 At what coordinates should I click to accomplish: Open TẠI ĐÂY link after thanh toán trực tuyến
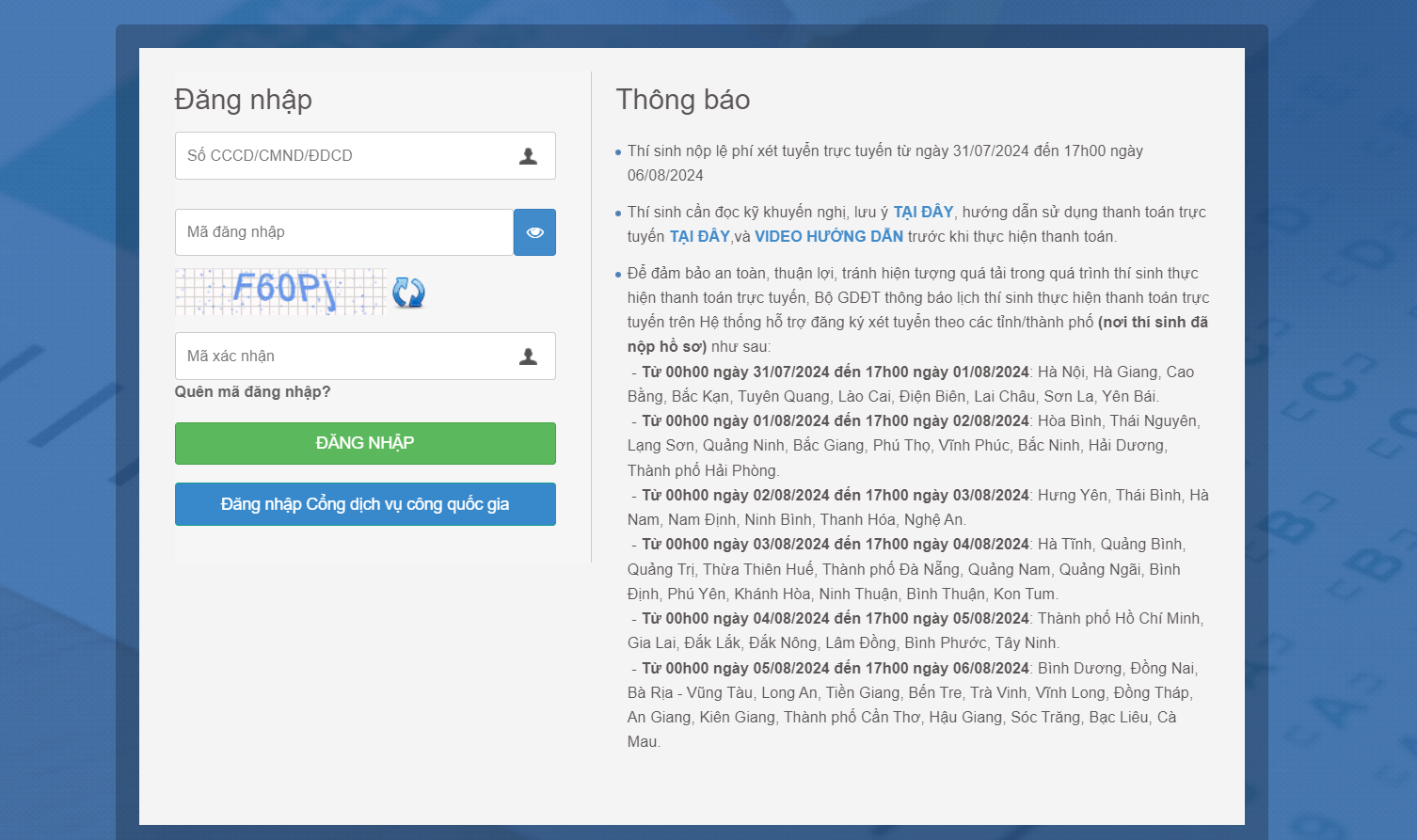pyautogui.click(x=700, y=236)
